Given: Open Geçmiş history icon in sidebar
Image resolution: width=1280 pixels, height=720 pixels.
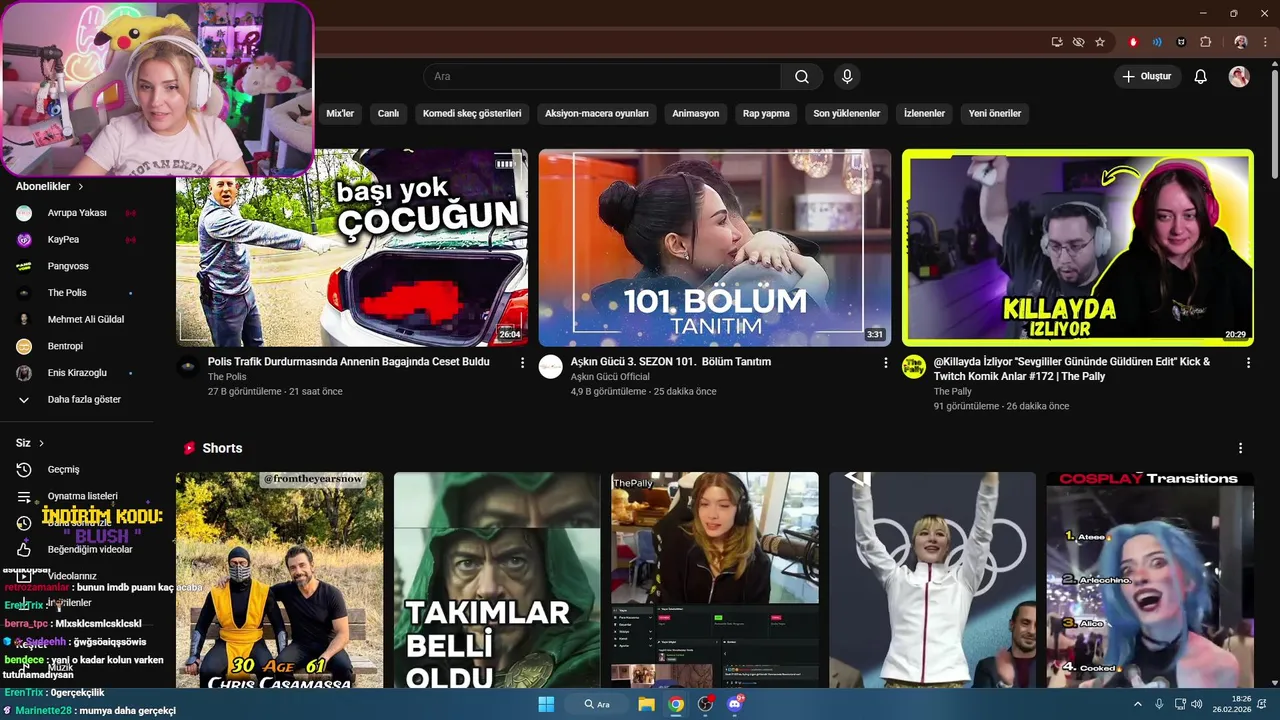Looking at the screenshot, I should click(x=24, y=470).
